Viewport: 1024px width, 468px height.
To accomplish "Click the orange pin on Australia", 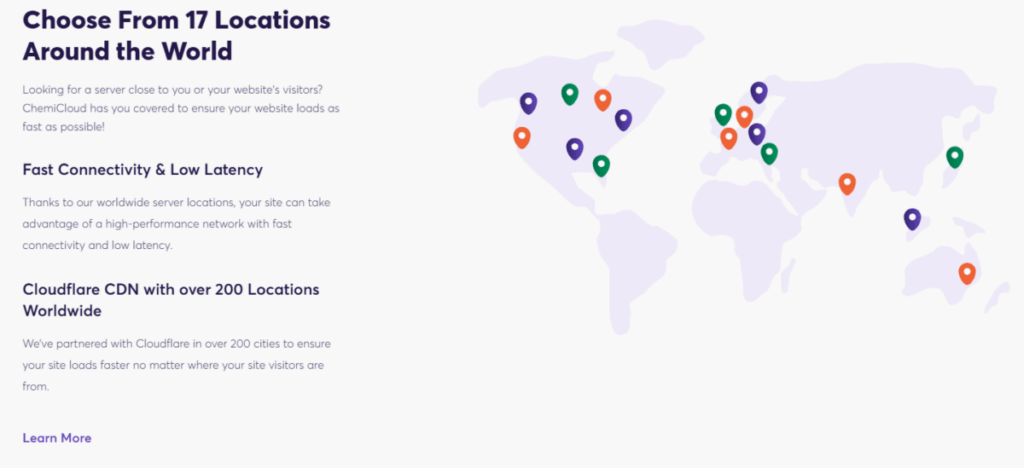I will [x=966, y=272].
